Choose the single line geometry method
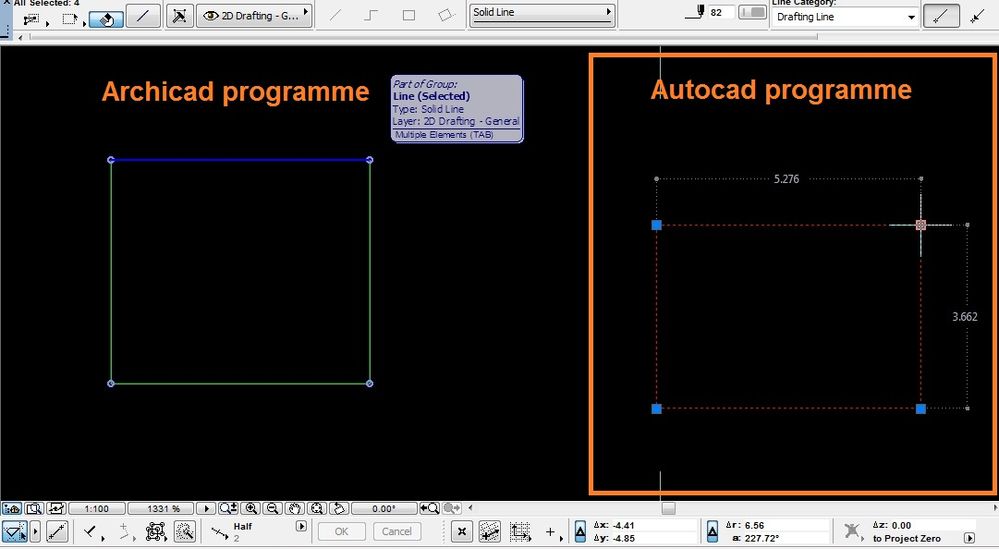The height and width of the screenshot is (549, 999). click(x=334, y=15)
